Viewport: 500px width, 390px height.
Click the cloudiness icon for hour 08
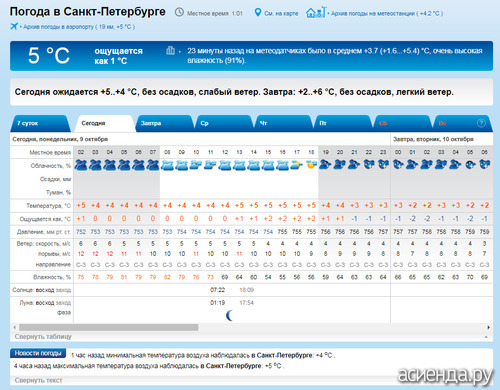pyautogui.click(x=167, y=165)
